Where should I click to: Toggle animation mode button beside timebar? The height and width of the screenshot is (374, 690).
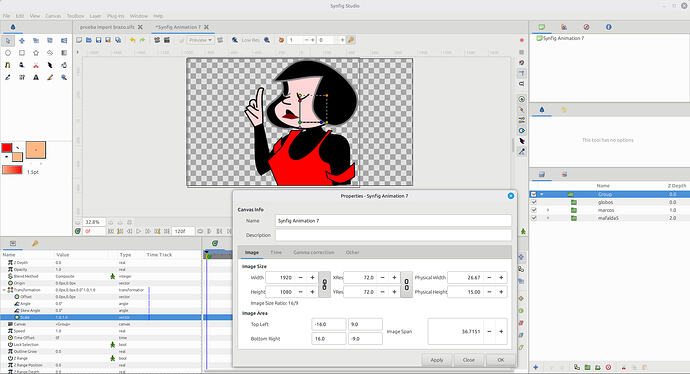(x=523, y=231)
